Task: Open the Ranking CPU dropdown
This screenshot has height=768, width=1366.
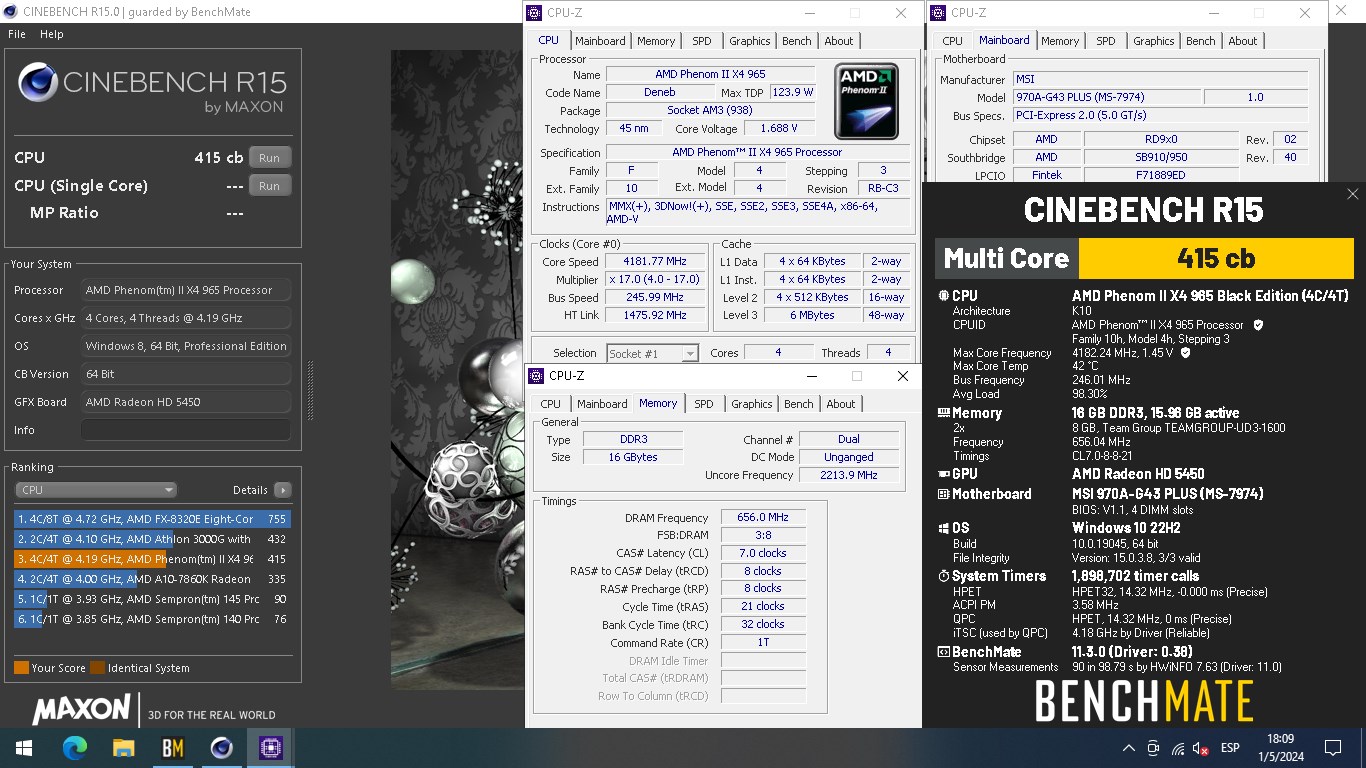Action: click(96, 490)
